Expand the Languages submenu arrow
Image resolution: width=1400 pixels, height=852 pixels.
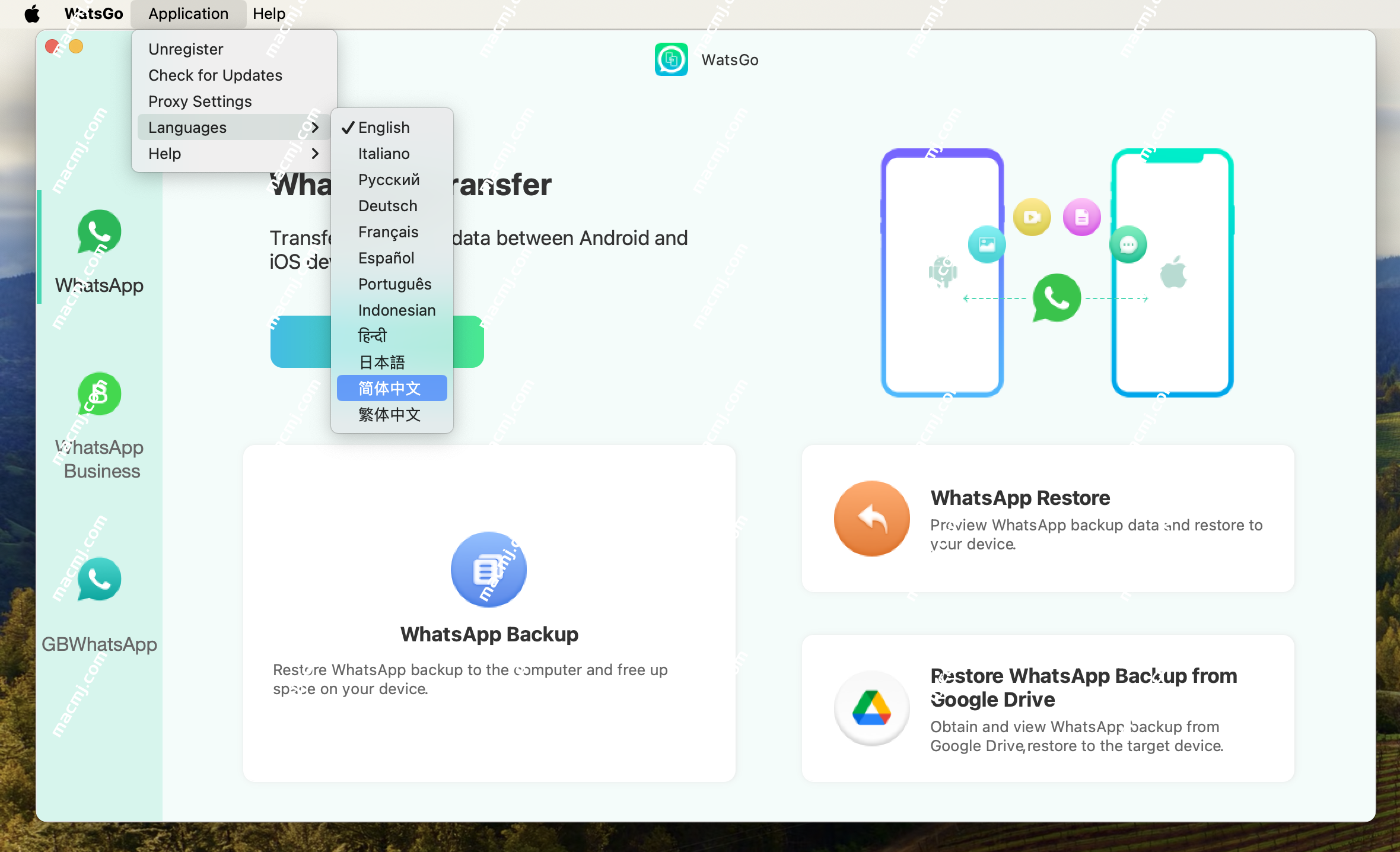click(315, 128)
